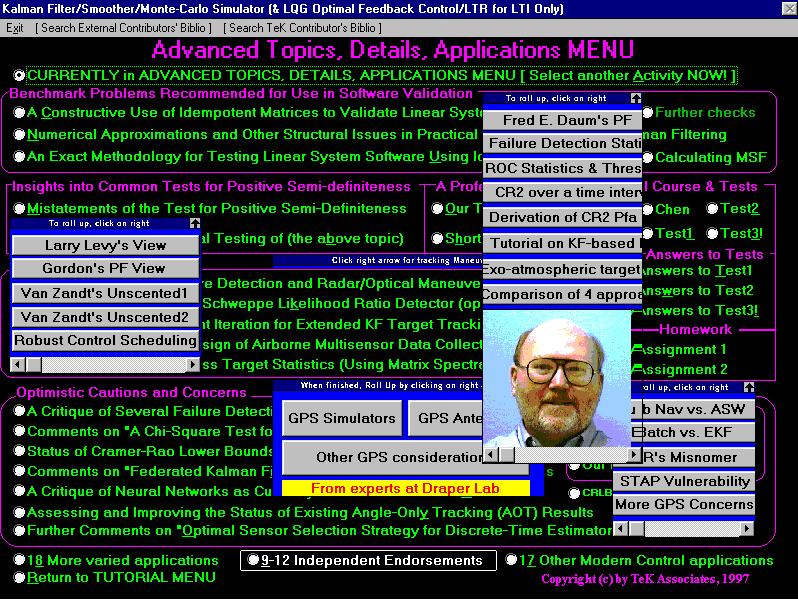Open Gordon's PF View button
Viewport: 798px width, 600px height.
(105, 268)
